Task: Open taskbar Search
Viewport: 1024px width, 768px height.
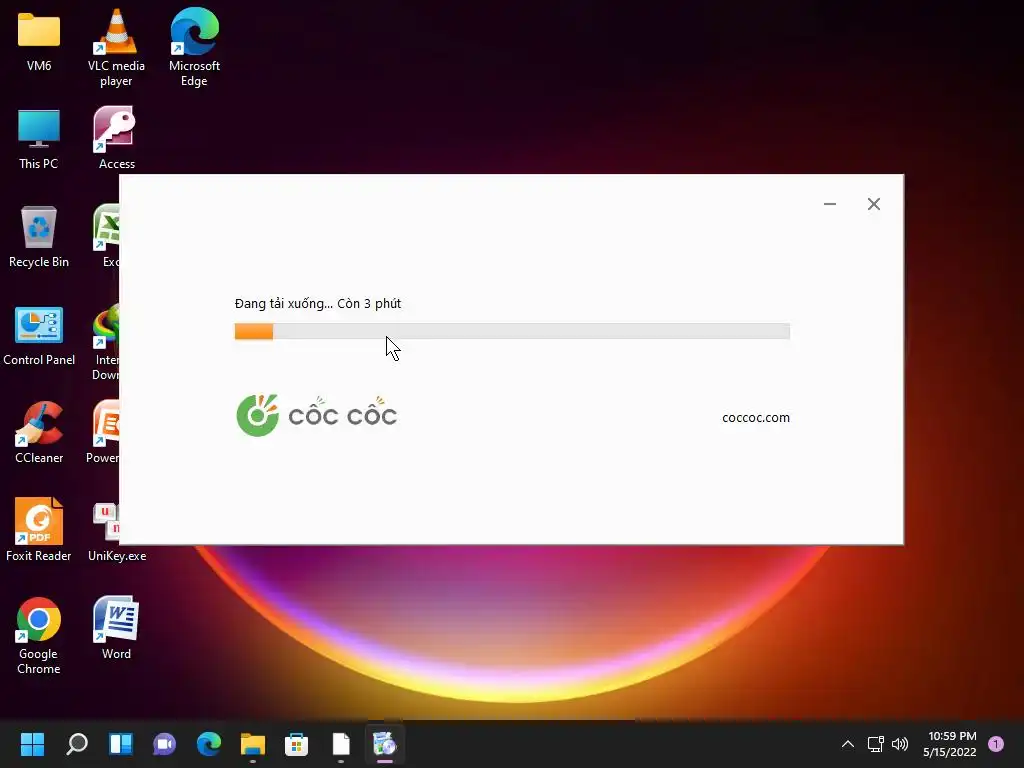Action: (x=76, y=744)
